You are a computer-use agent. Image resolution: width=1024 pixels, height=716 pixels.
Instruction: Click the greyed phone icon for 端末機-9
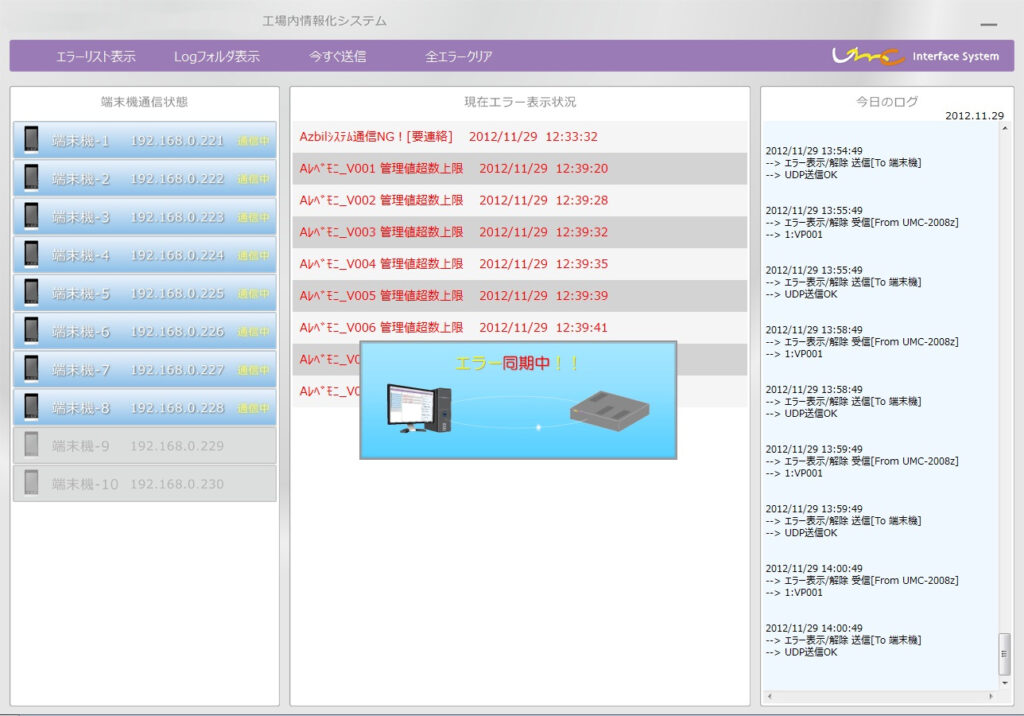[32, 445]
